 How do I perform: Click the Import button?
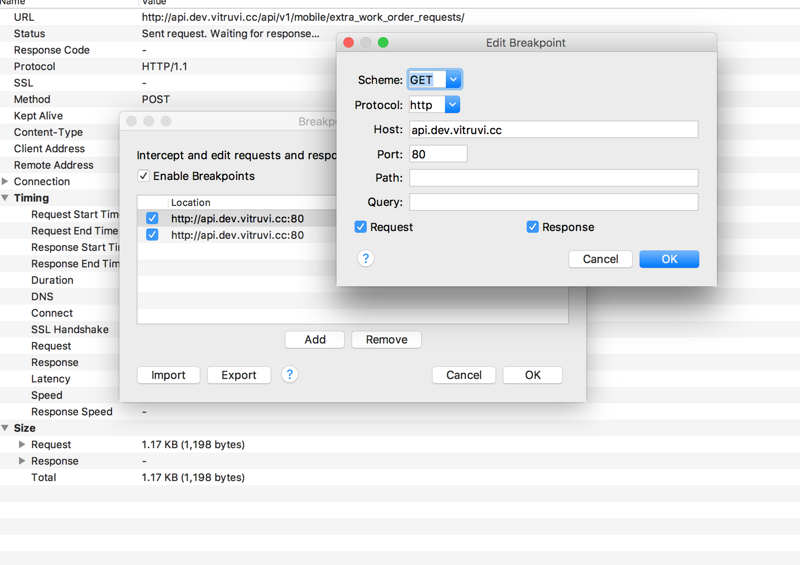168,375
